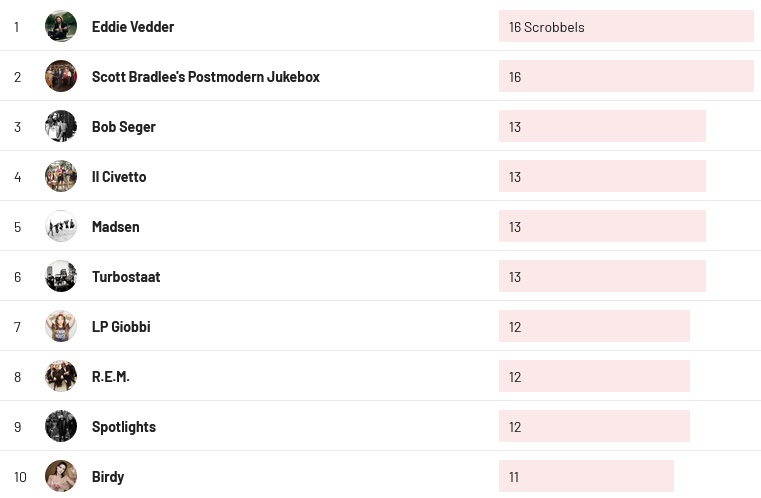The image size is (761, 498).
Task: Select the Il Civetto avatar thumbnail
Action: [x=61, y=176]
